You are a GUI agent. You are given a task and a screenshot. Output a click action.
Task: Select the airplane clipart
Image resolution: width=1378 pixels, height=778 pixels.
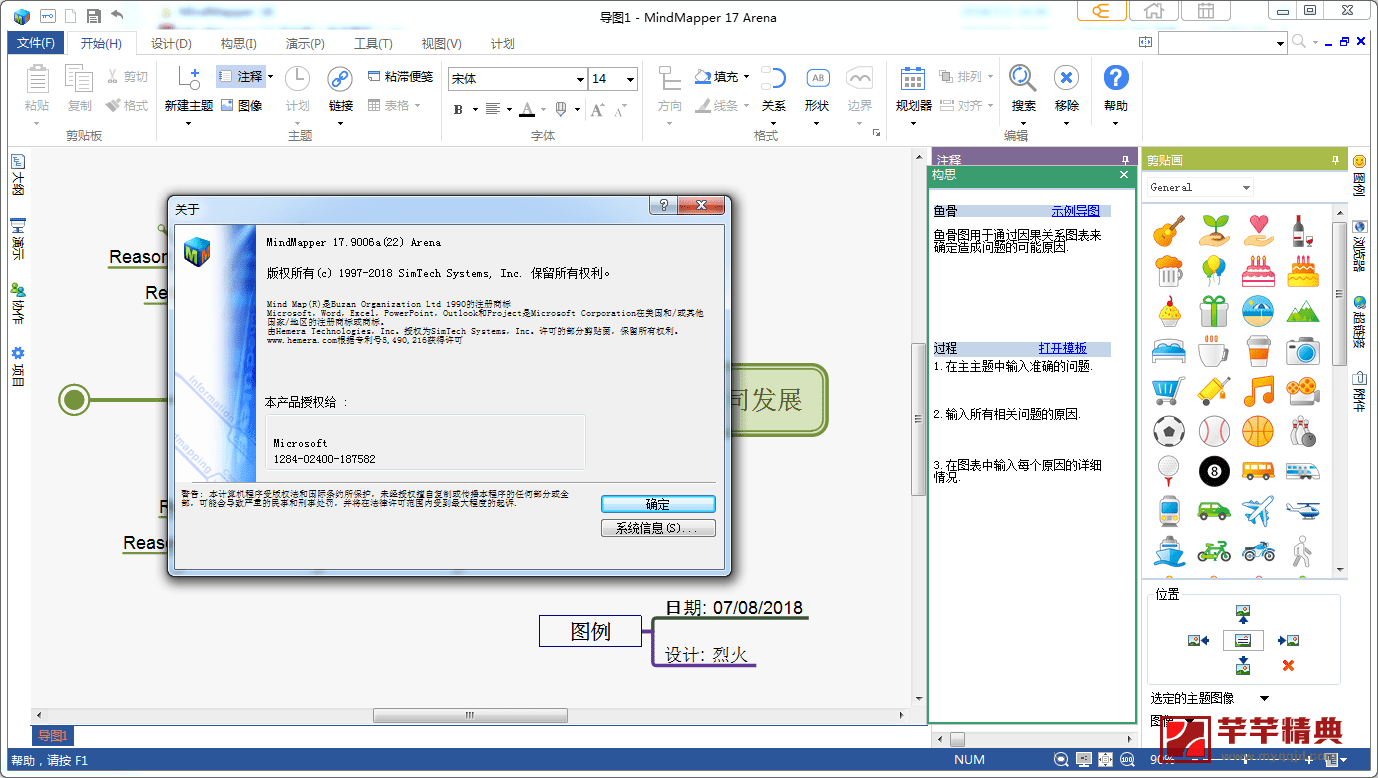tap(1258, 510)
